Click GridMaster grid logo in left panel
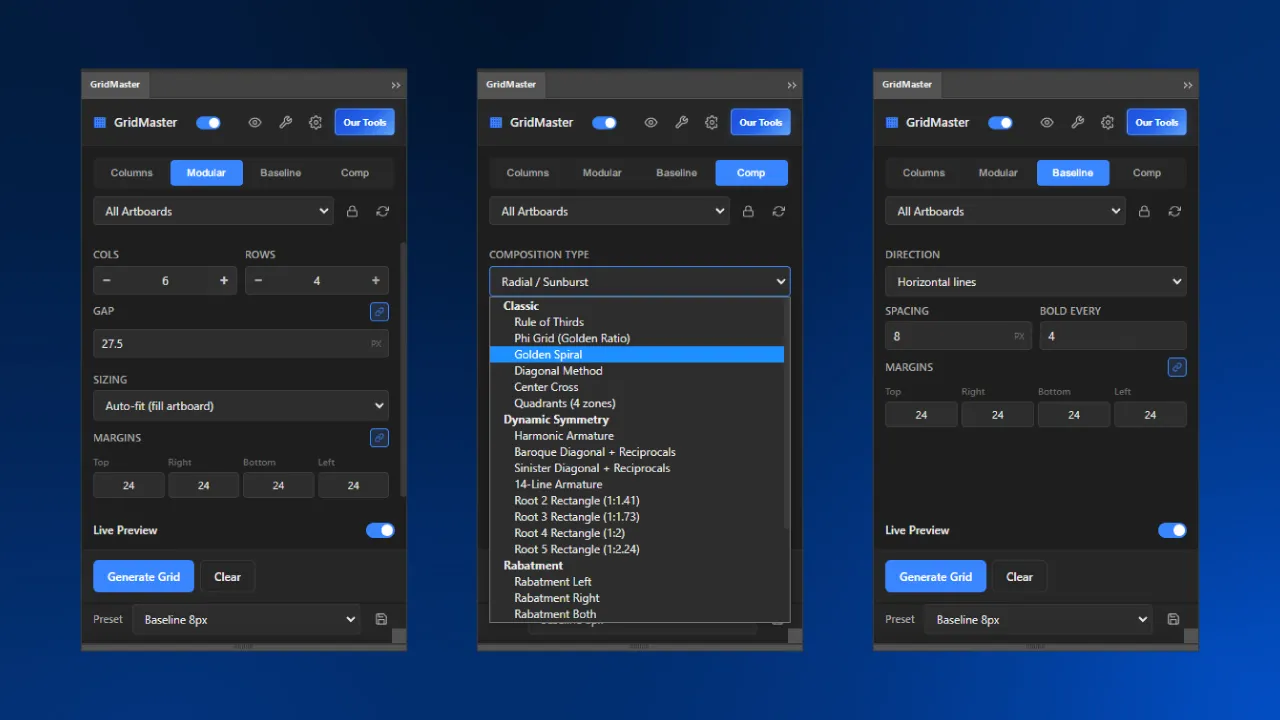 pos(100,123)
